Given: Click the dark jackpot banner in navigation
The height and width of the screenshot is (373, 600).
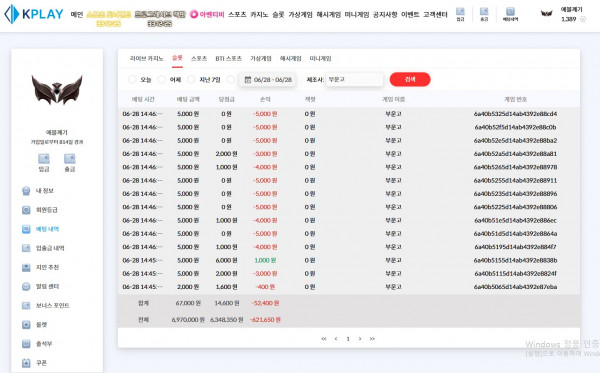Looking at the screenshot, I should tap(160, 19).
